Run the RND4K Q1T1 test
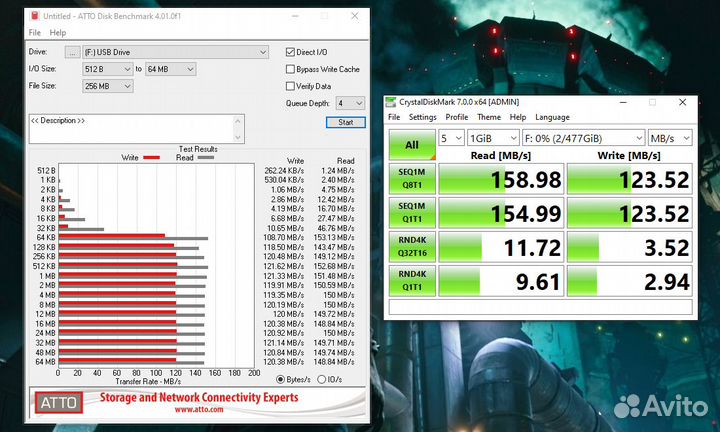 [411, 283]
